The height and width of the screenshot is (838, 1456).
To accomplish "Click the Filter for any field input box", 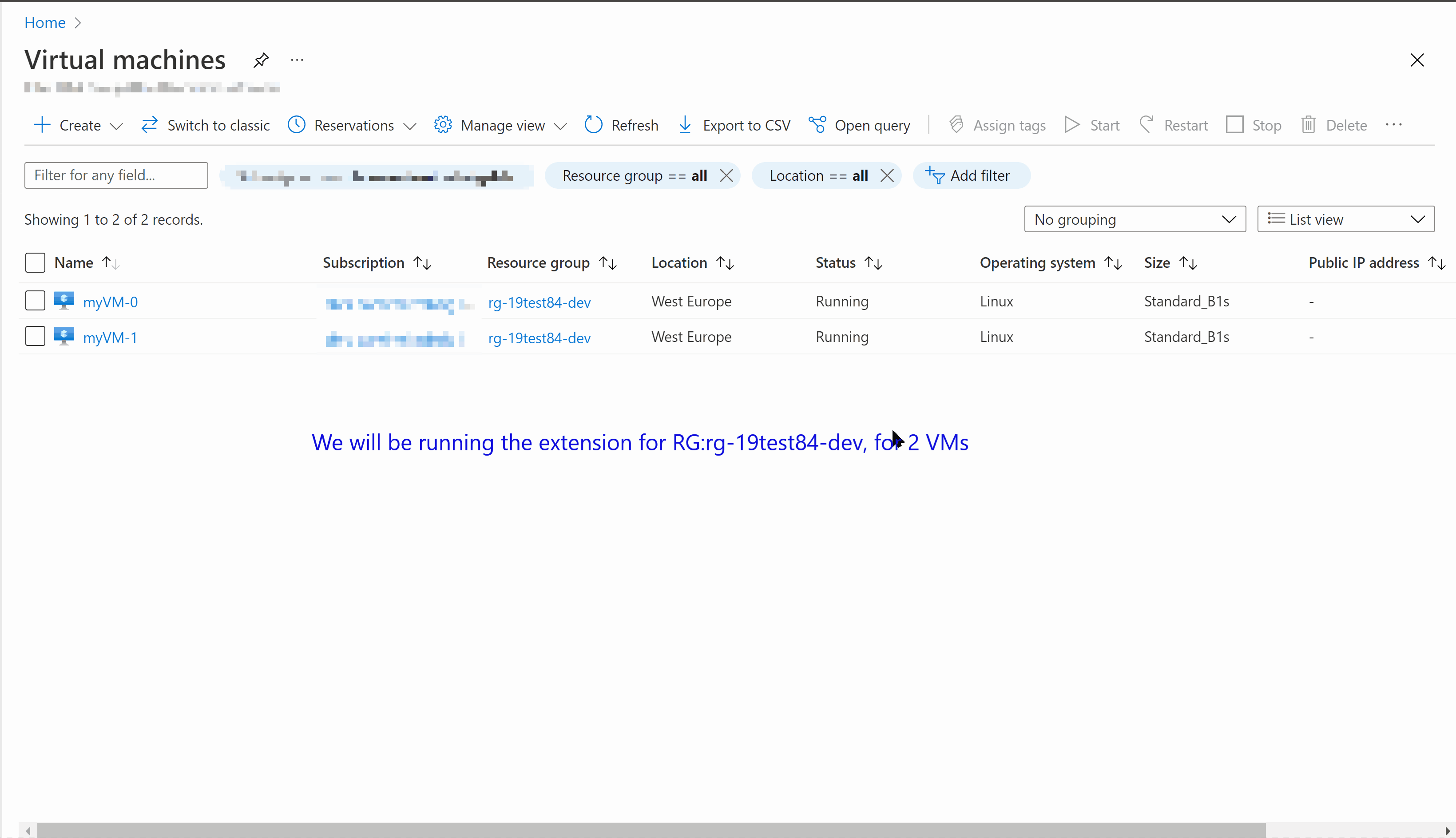I will click(x=116, y=175).
